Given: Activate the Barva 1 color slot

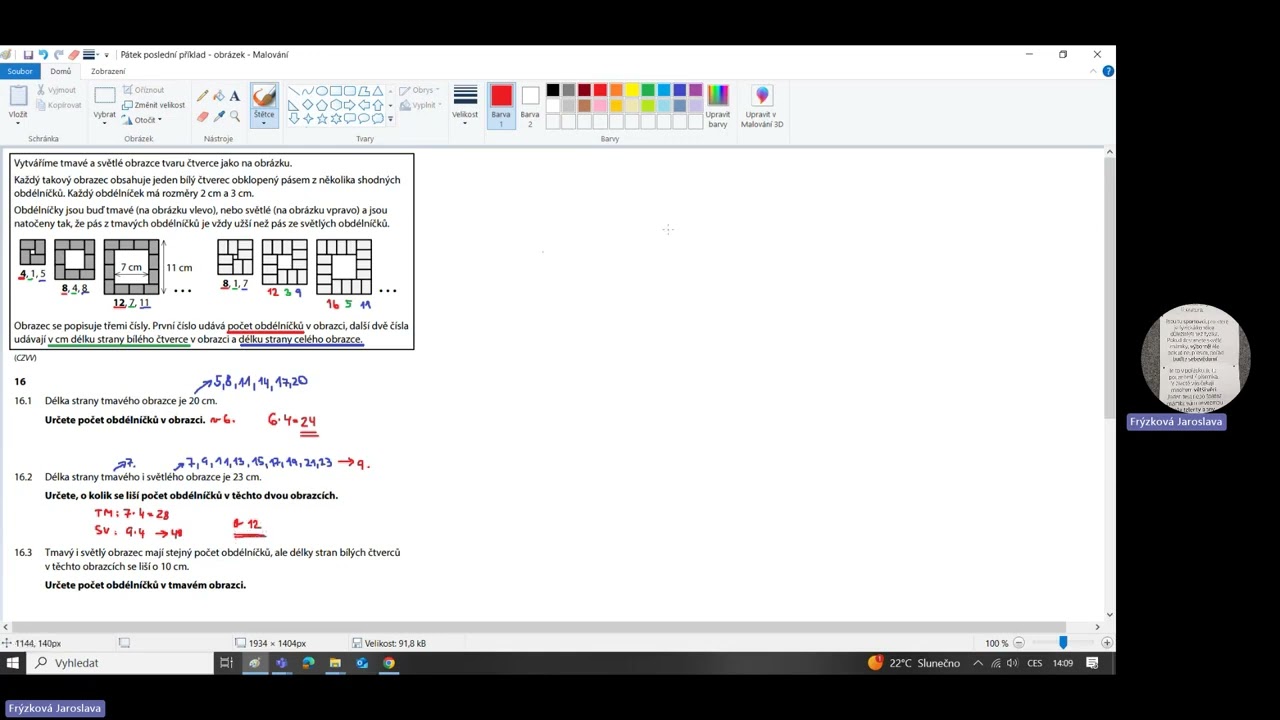Looking at the screenshot, I should click(x=501, y=107).
